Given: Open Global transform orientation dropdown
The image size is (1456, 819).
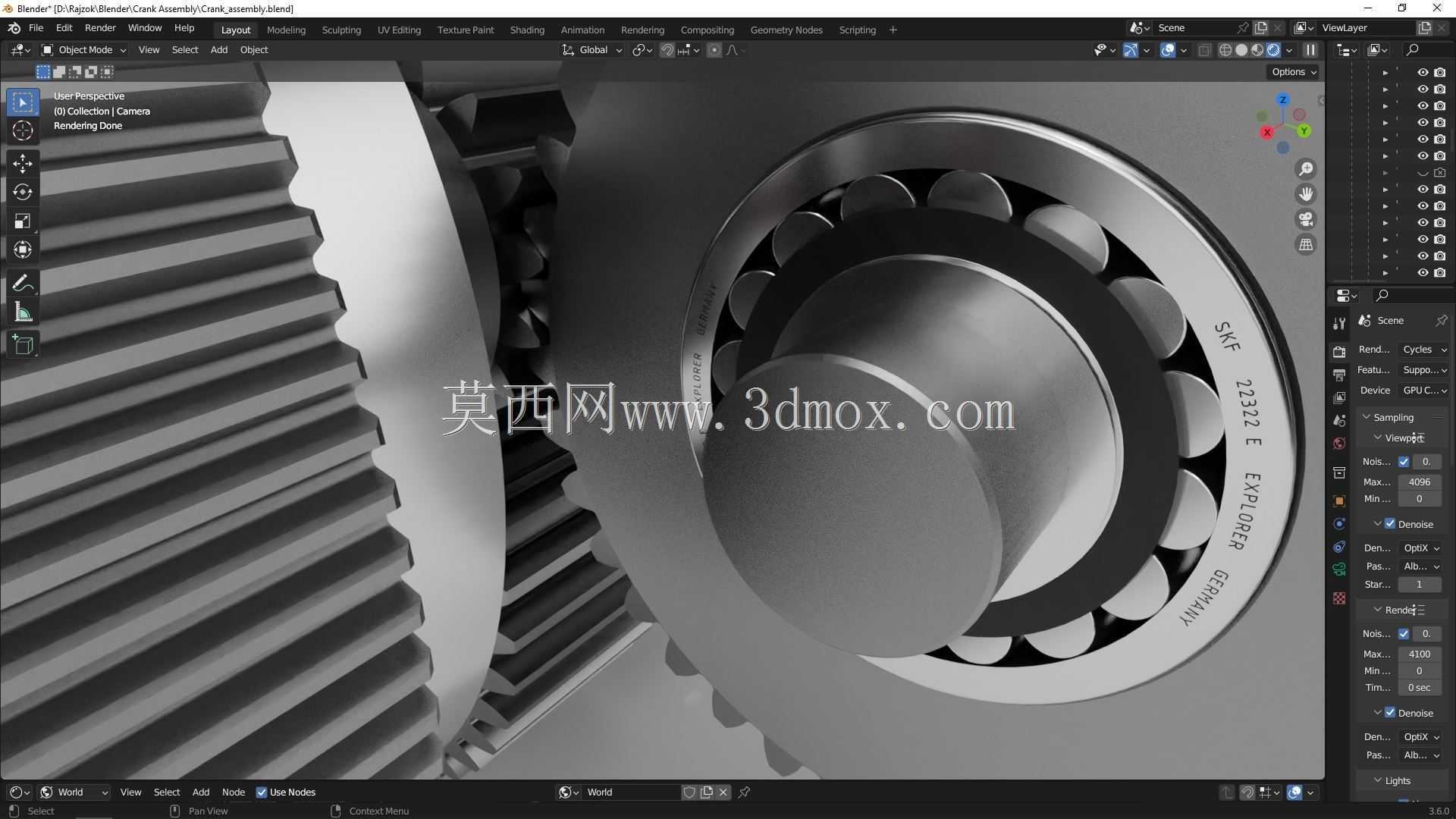Looking at the screenshot, I should point(591,50).
